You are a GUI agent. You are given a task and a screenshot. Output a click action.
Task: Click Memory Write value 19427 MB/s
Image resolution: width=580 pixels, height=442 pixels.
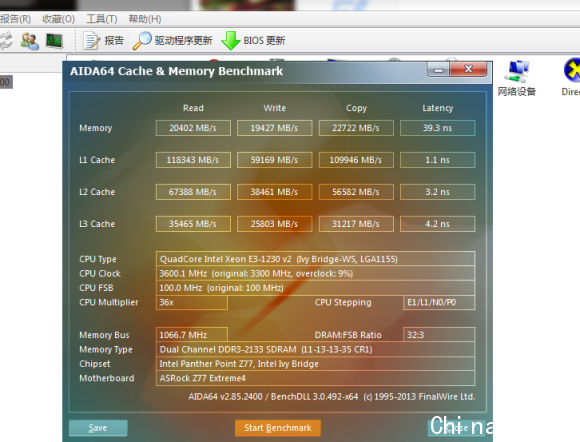(274, 128)
